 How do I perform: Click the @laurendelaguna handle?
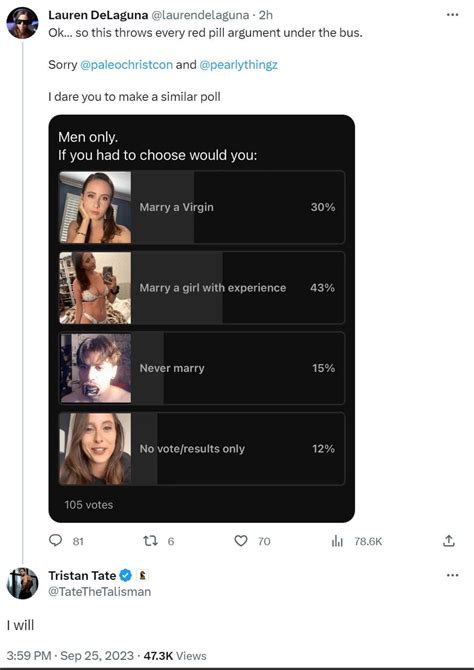tap(200, 15)
